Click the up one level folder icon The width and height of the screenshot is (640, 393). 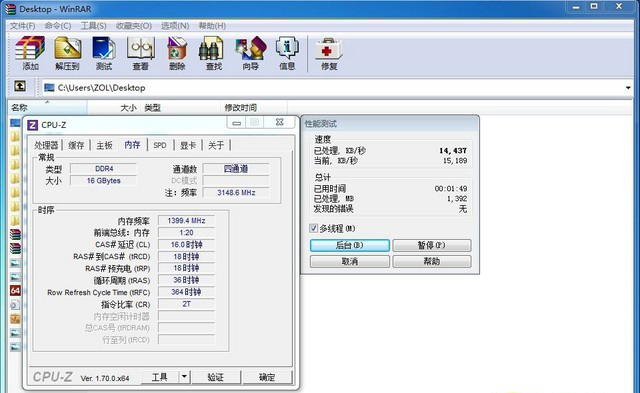click(x=20, y=86)
